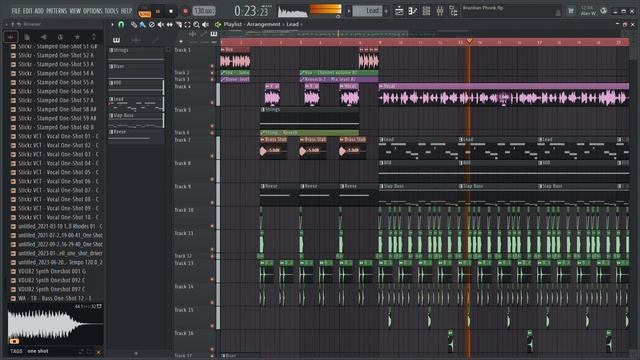This screenshot has height=360, width=640.
Task: Open the OPTIONS menu
Action: [93, 11]
